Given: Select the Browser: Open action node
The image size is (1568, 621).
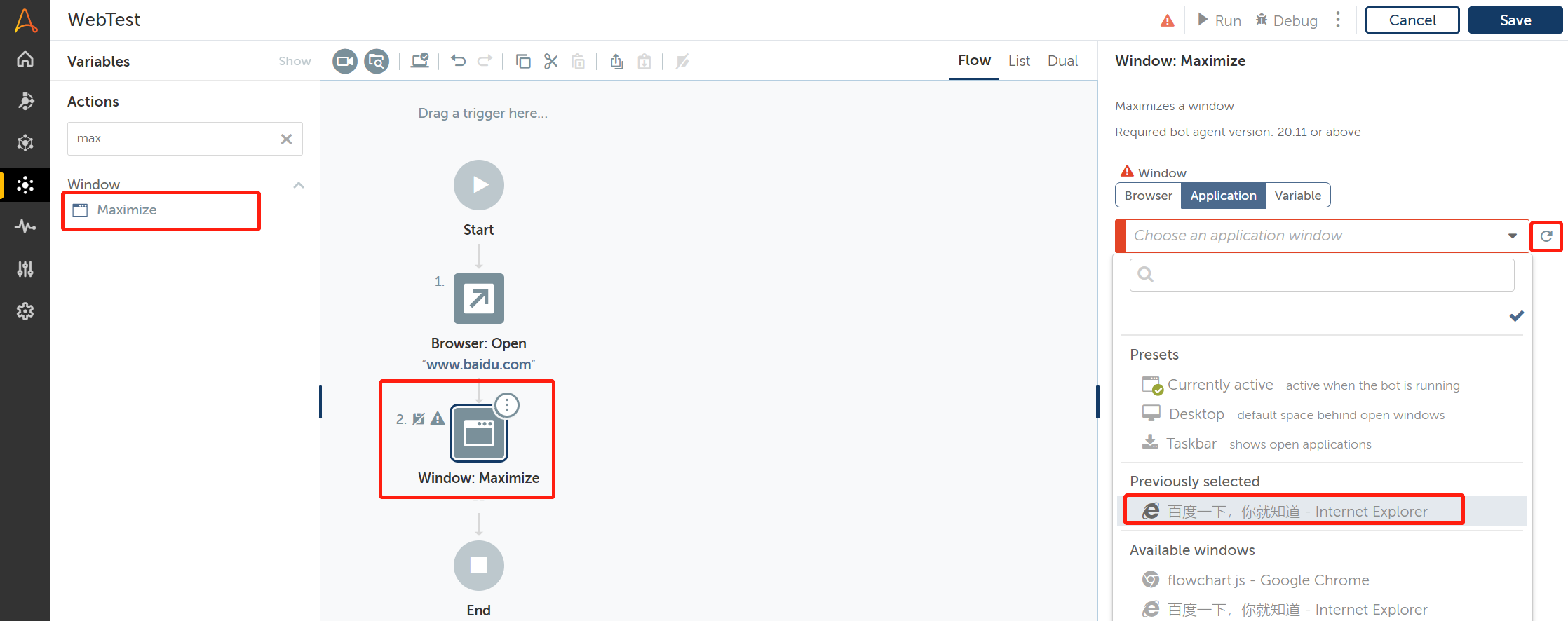Looking at the screenshot, I should [479, 299].
